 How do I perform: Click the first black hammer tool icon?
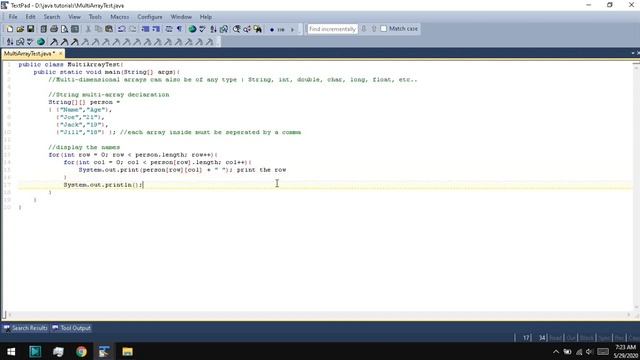coord(54,42)
